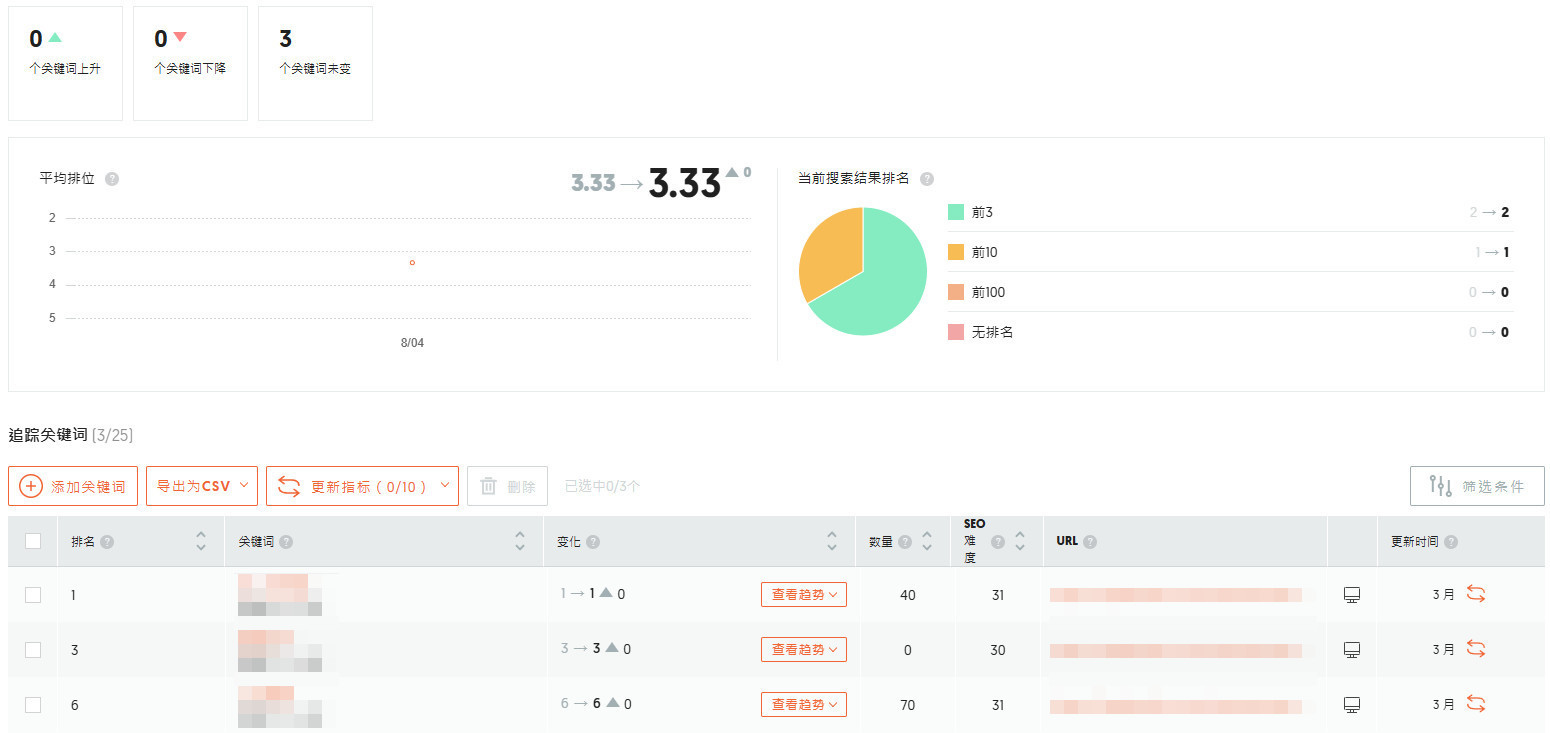The height and width of the screenshot is (733, 1550).
Task: Click the 添加关键词 button
Action: pos(73,486)
